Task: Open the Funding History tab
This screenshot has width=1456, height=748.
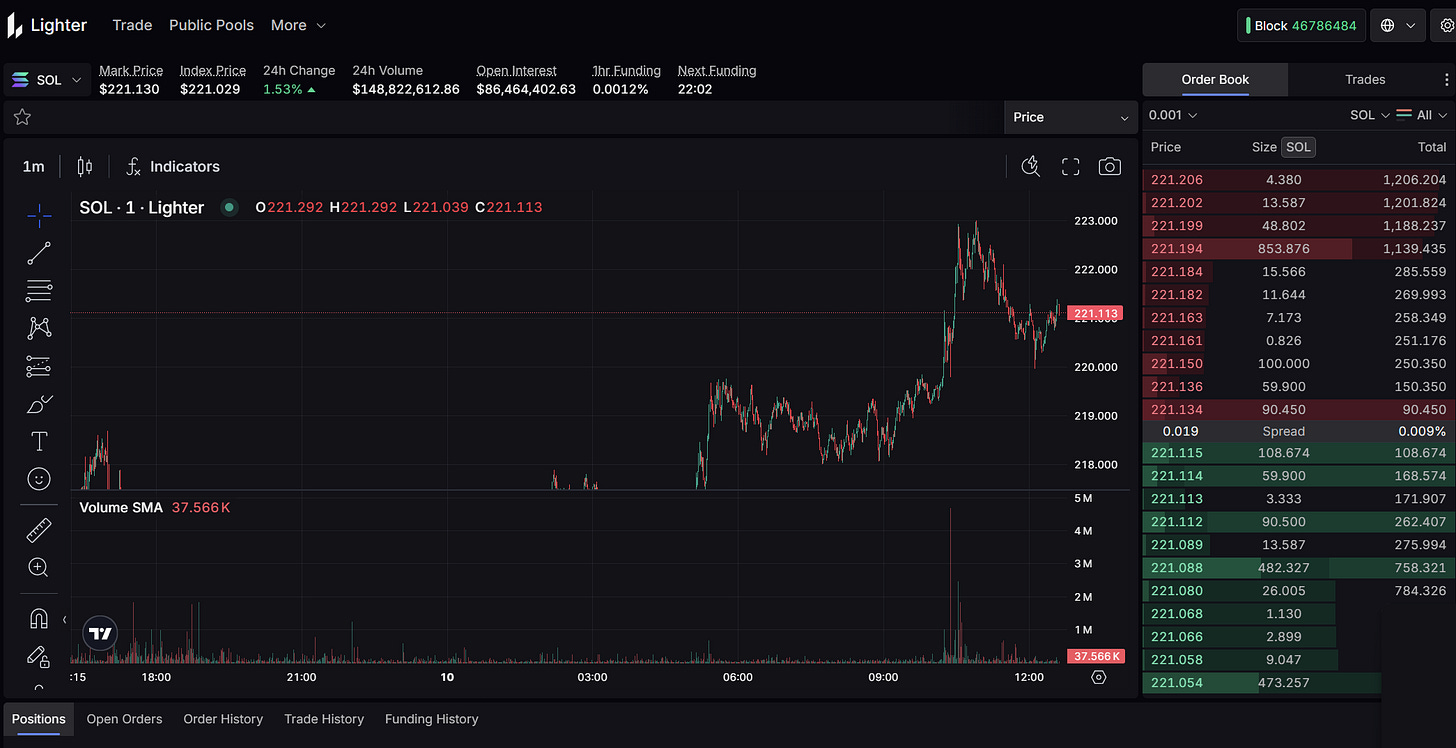Action: click(x=432, y=719)
